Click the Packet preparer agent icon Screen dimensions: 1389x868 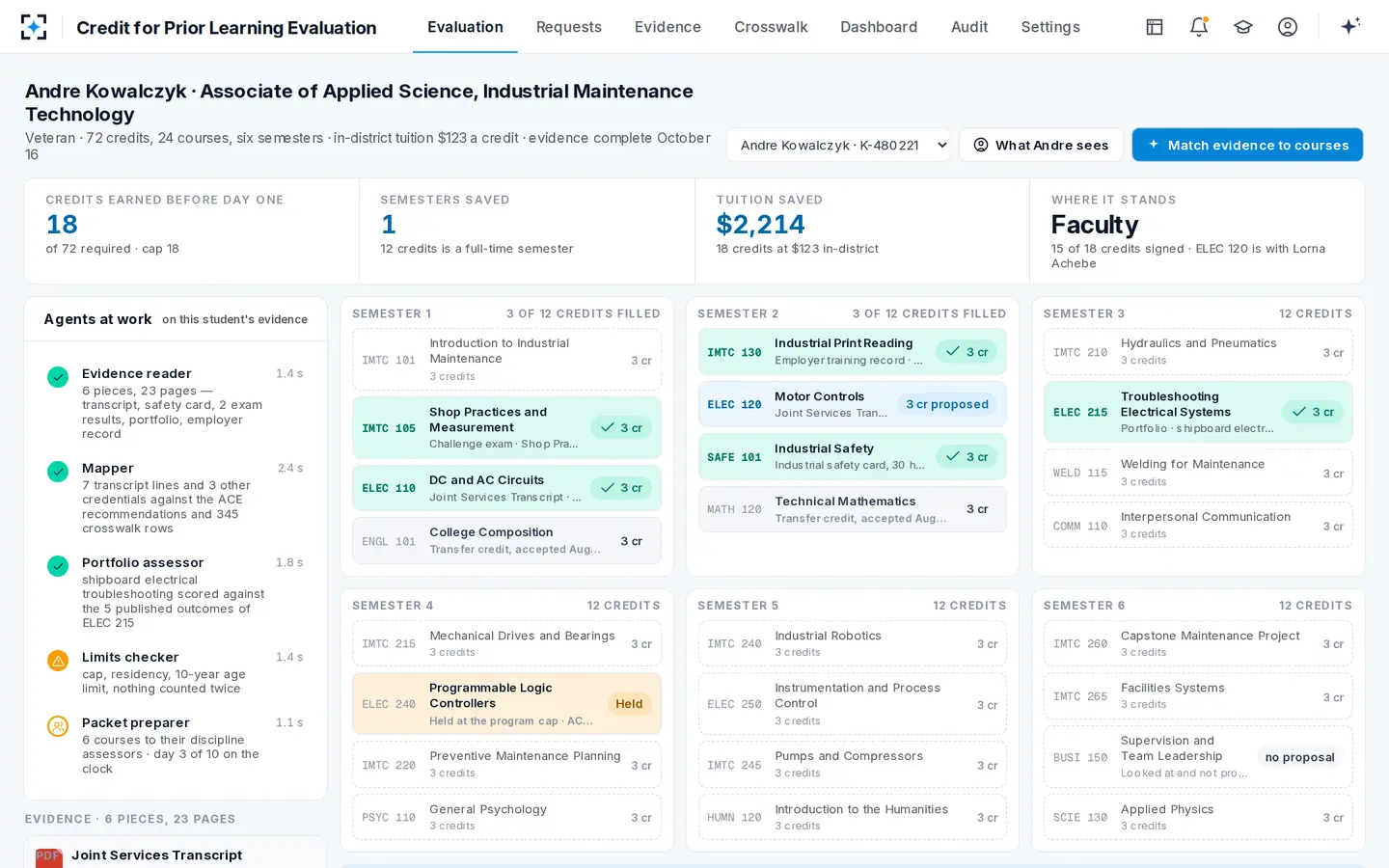point(58,726)
